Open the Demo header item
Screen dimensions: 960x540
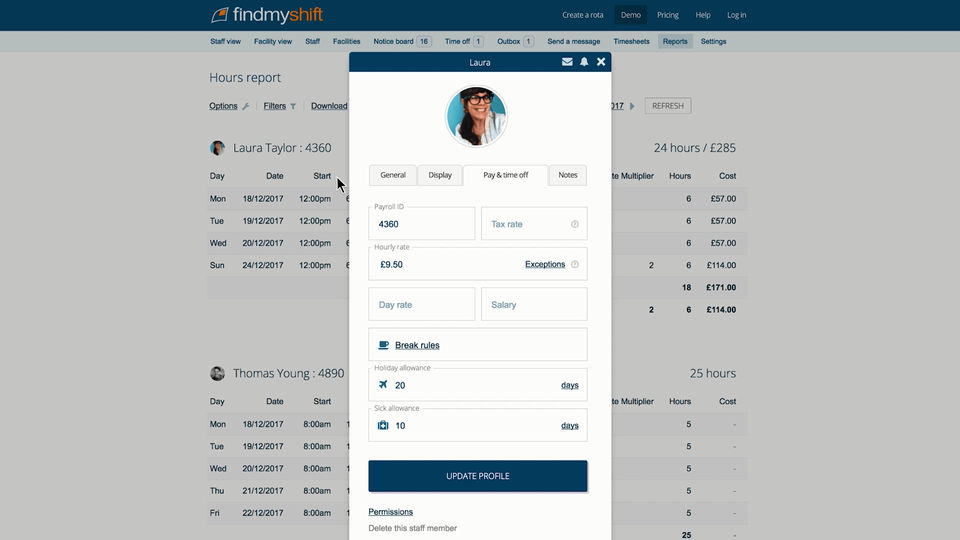point(631,15)
